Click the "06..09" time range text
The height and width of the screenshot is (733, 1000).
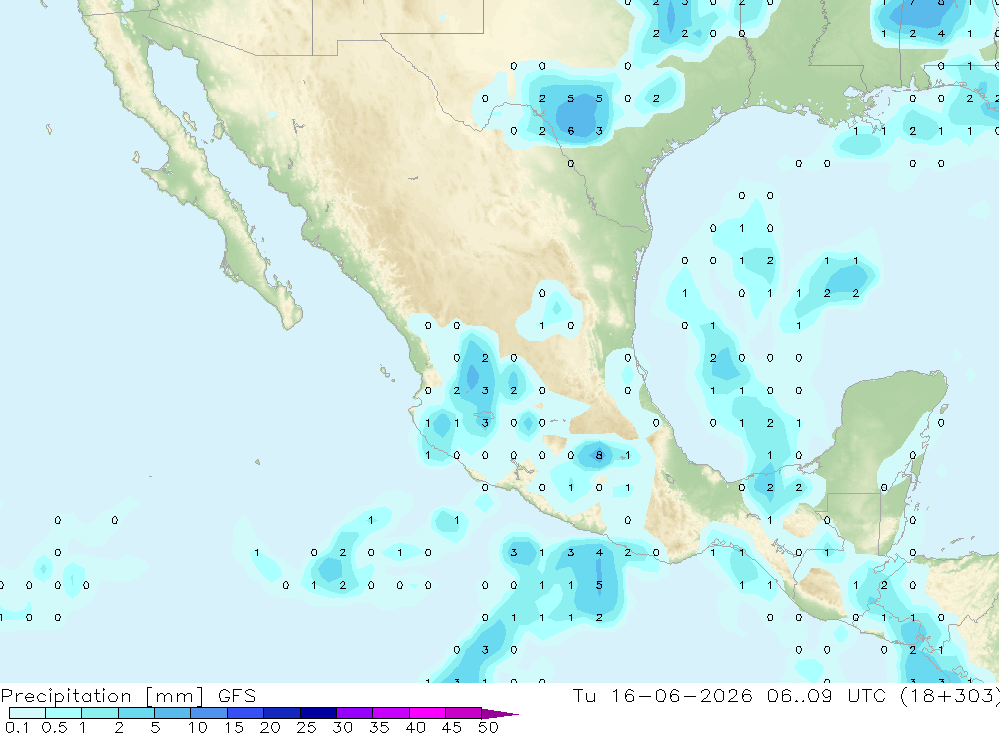click(x=800, y=696)
